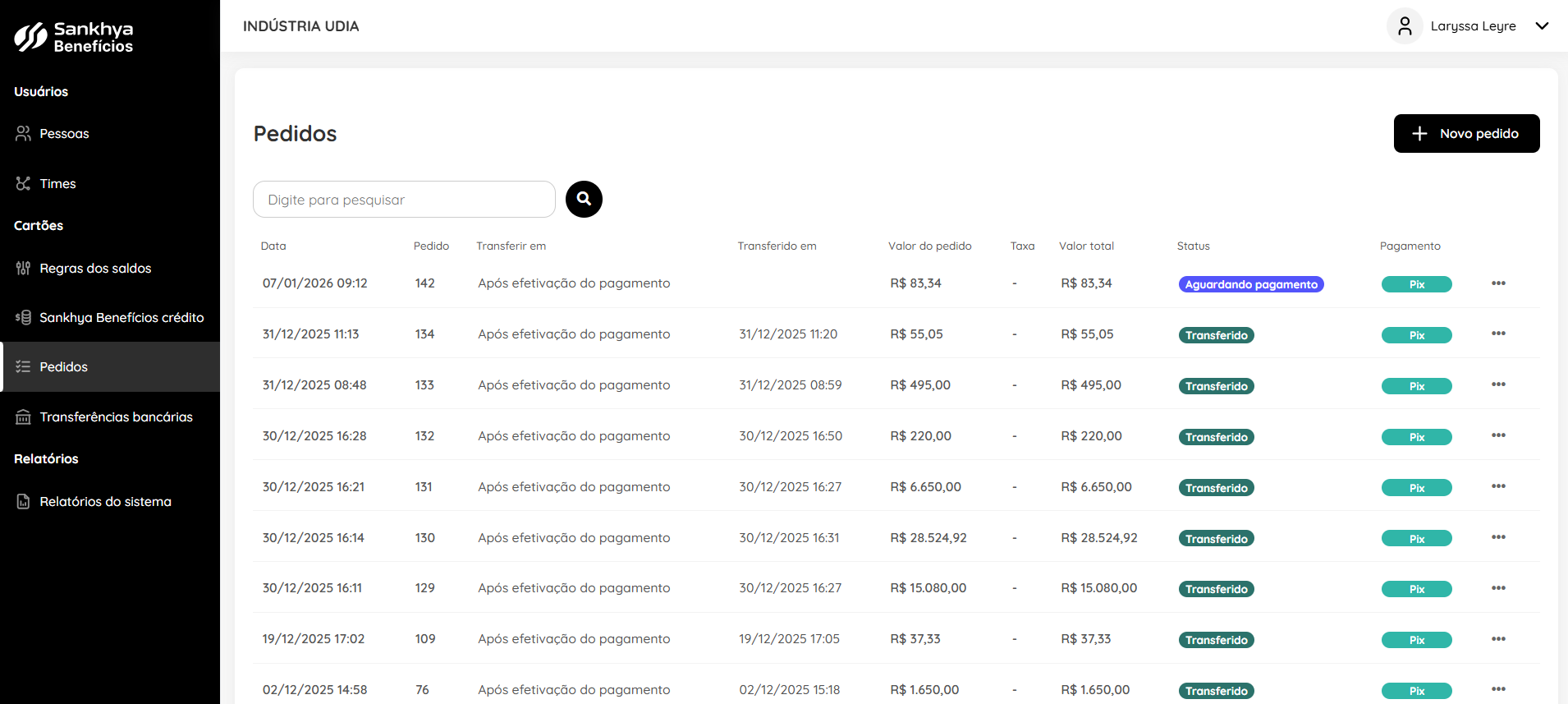Click the magnifier search button
Screen dimensions: 1568x704
[584, 199]
